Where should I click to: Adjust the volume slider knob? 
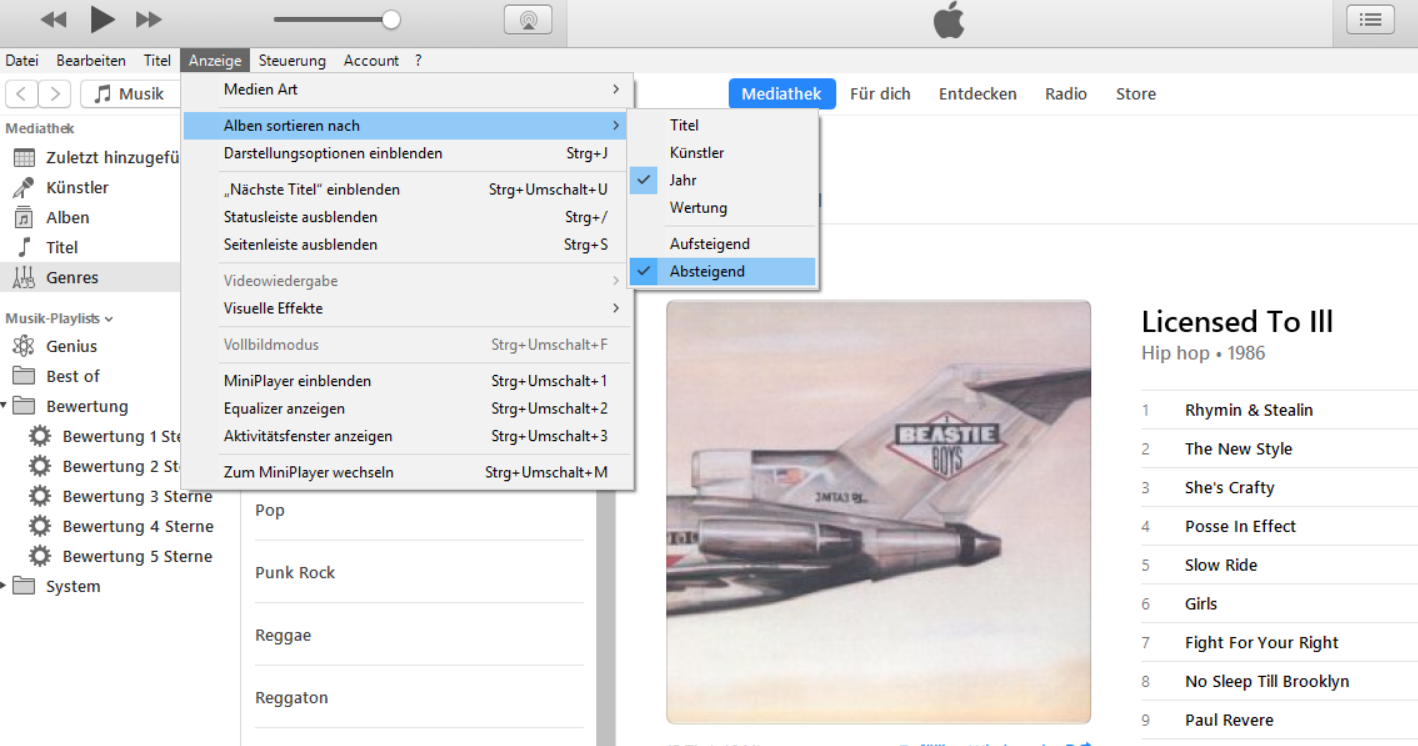[x=391, y=19]
